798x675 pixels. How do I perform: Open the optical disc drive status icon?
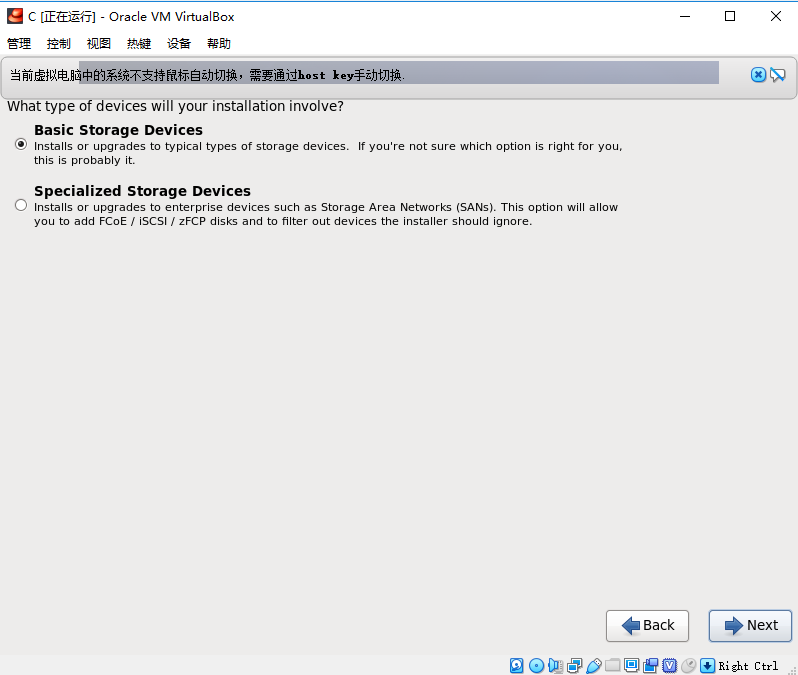pos(536,665)
